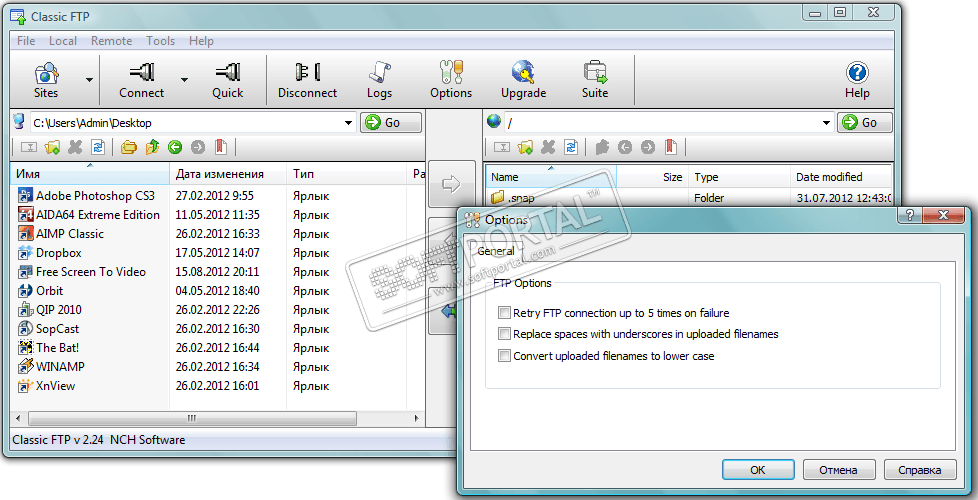Select Adobe Photoshop CS3 in local list
Image resolution: width=978 pixels, height=500 pixels.
(95, 196)
